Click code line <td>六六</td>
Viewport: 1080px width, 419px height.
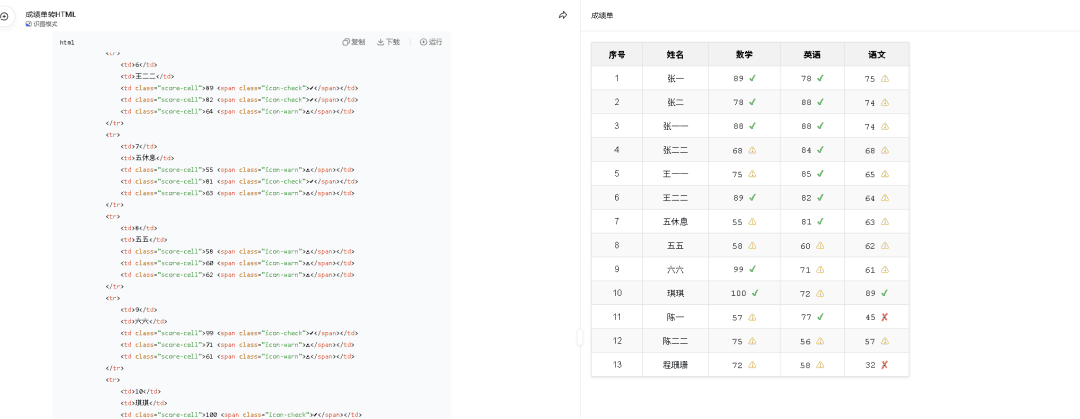(x=143, y=321)
